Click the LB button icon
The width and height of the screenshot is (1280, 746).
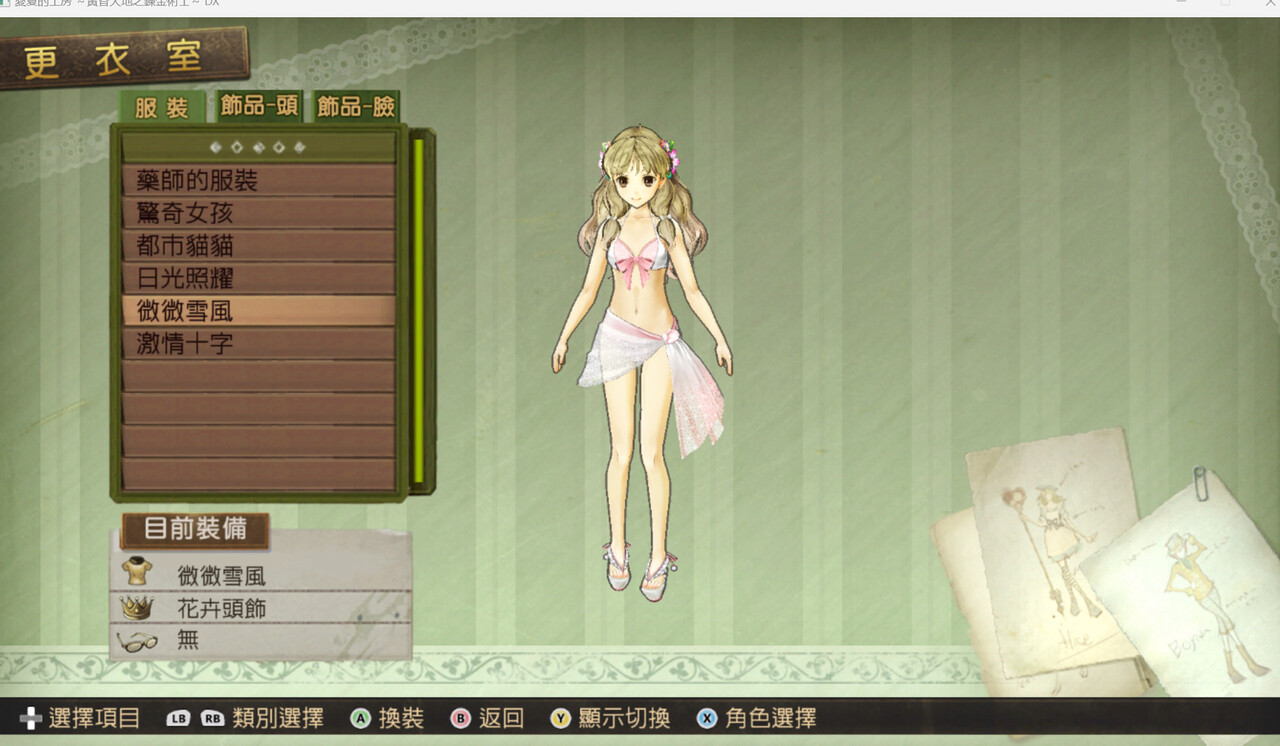coord(179,718)
